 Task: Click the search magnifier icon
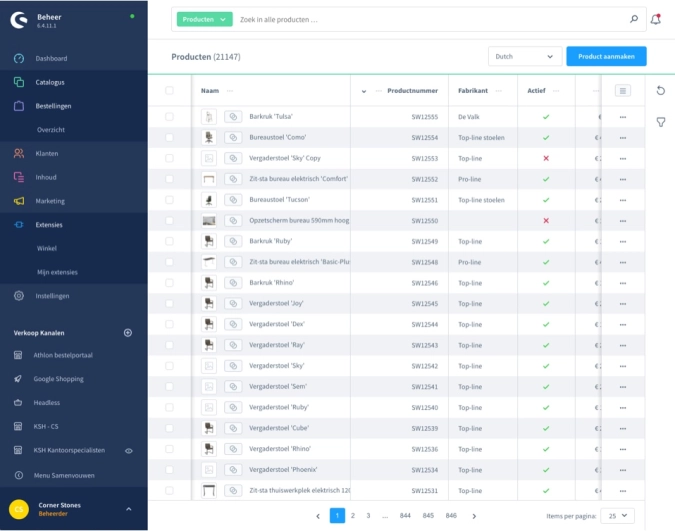633,19
